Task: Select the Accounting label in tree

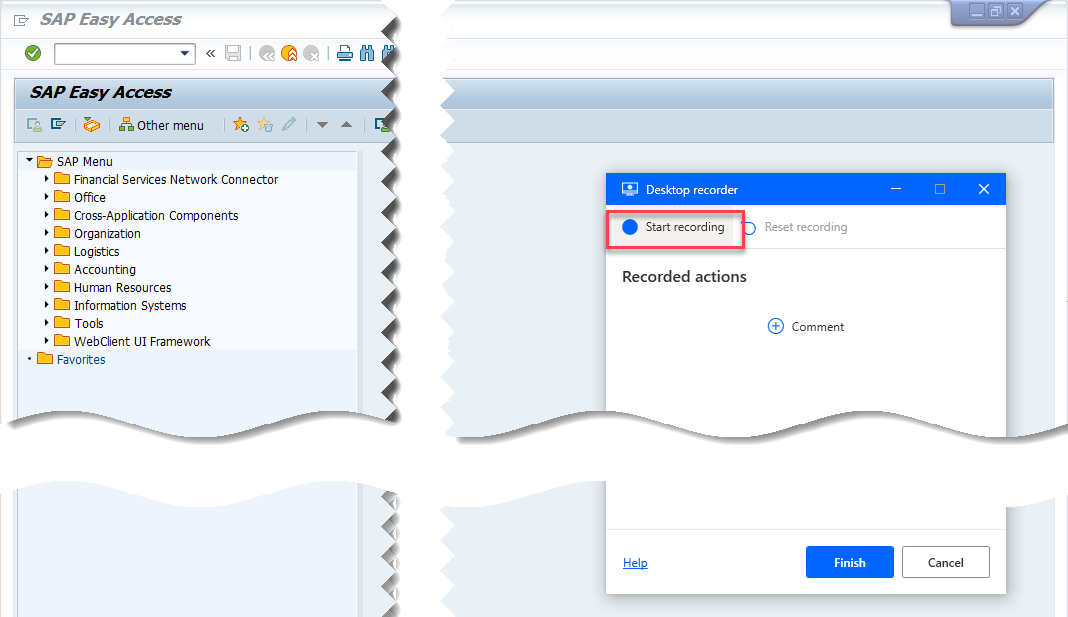Action: click(x=105, y=270)
